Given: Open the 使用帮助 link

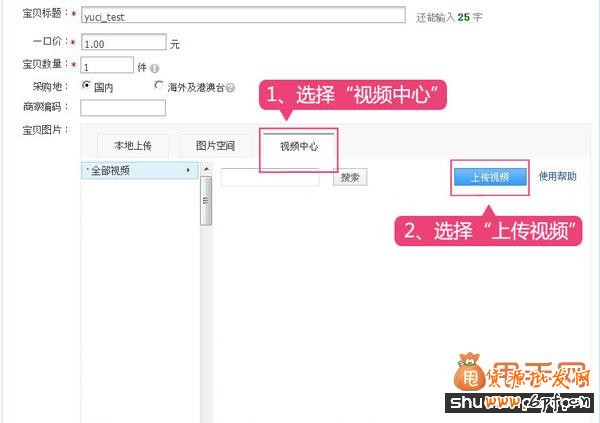Looking at the screenshot, I should point(557,176).
